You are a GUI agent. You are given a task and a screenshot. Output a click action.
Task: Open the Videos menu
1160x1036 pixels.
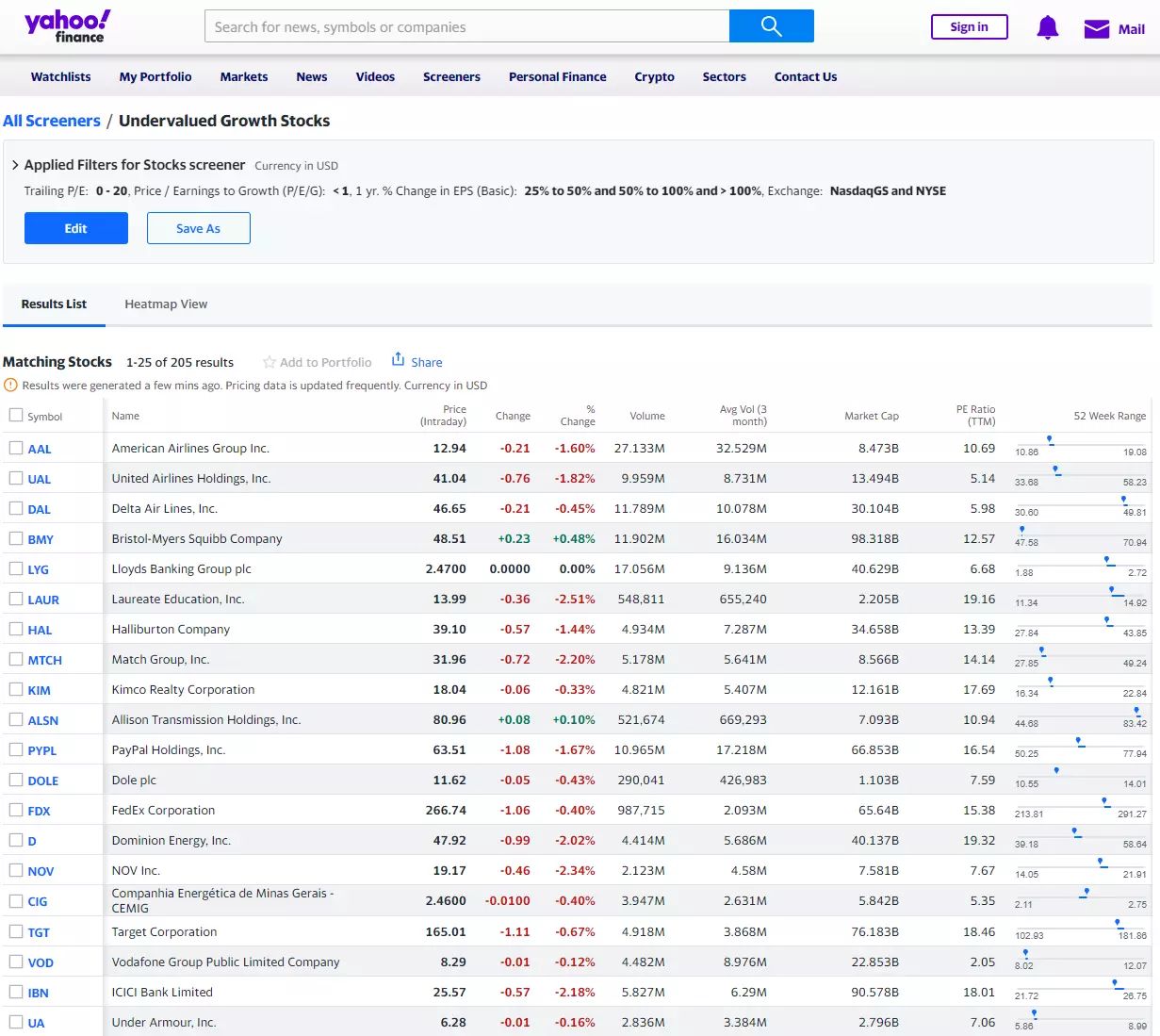pyautogui.click(x=375, y=77)
